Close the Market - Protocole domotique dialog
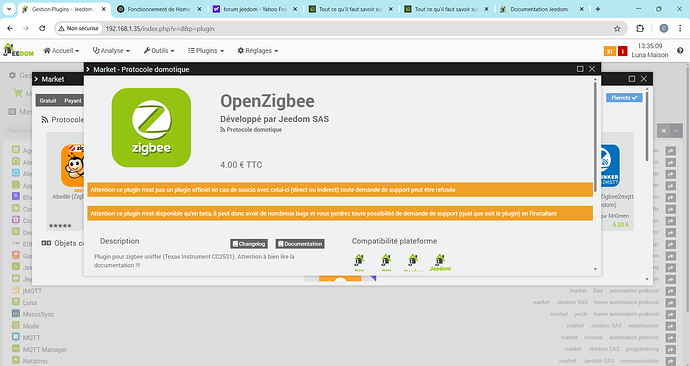The image size is (690, 366). point(592,69)
